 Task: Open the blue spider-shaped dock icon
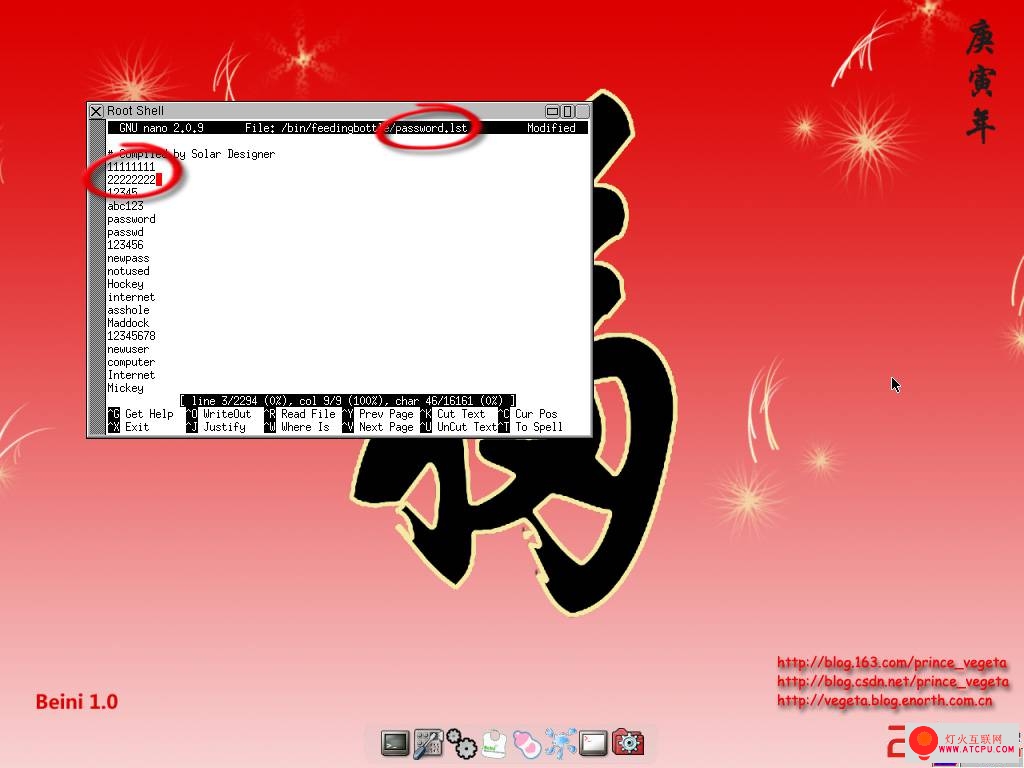[560, 744]
